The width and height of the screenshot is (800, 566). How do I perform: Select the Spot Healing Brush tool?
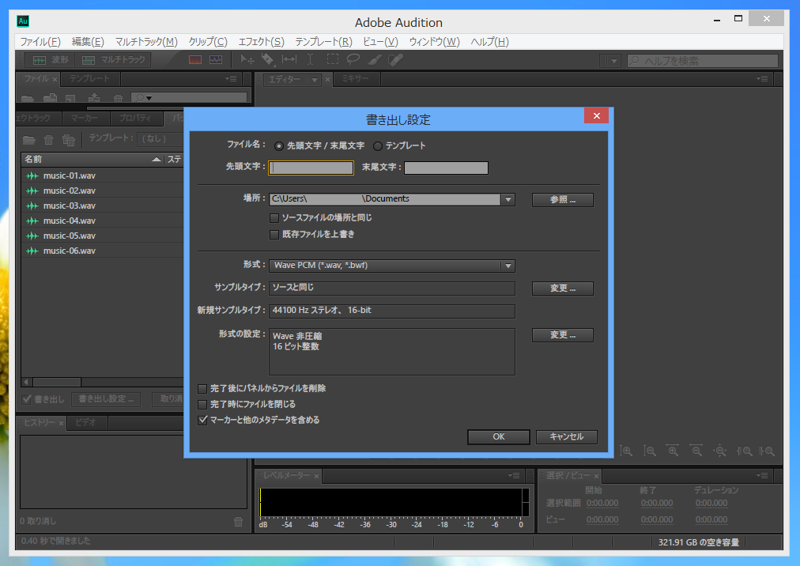tap(395, 60)
